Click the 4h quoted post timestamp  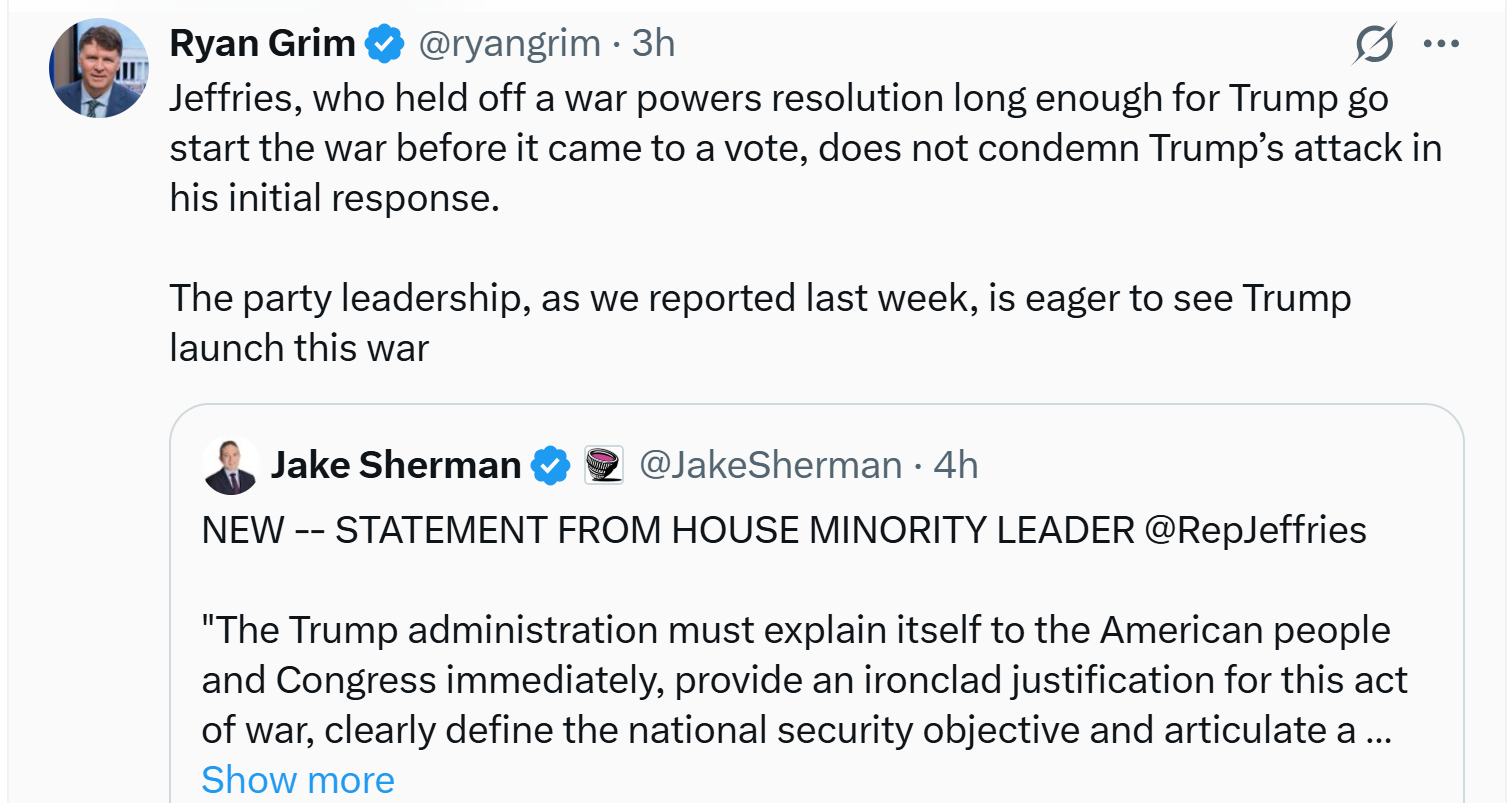[x=955, y=465]
